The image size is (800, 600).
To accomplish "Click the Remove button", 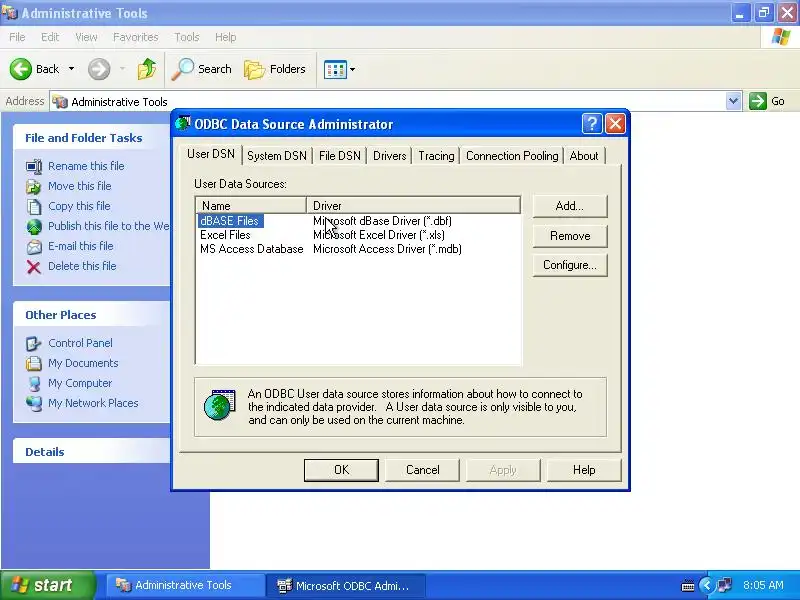I will (x=570, y=236).
